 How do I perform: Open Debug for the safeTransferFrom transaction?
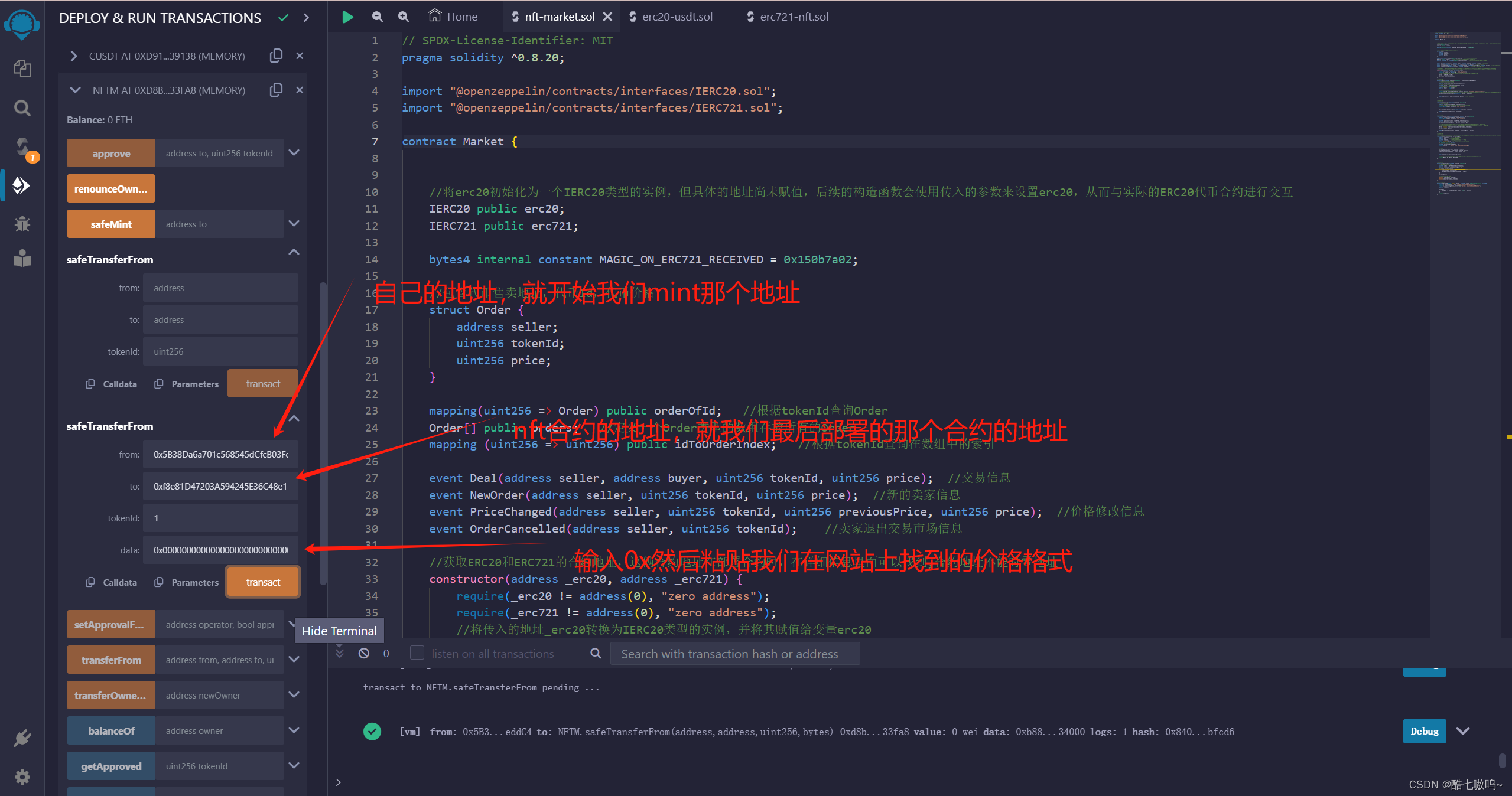(1425, 731)
